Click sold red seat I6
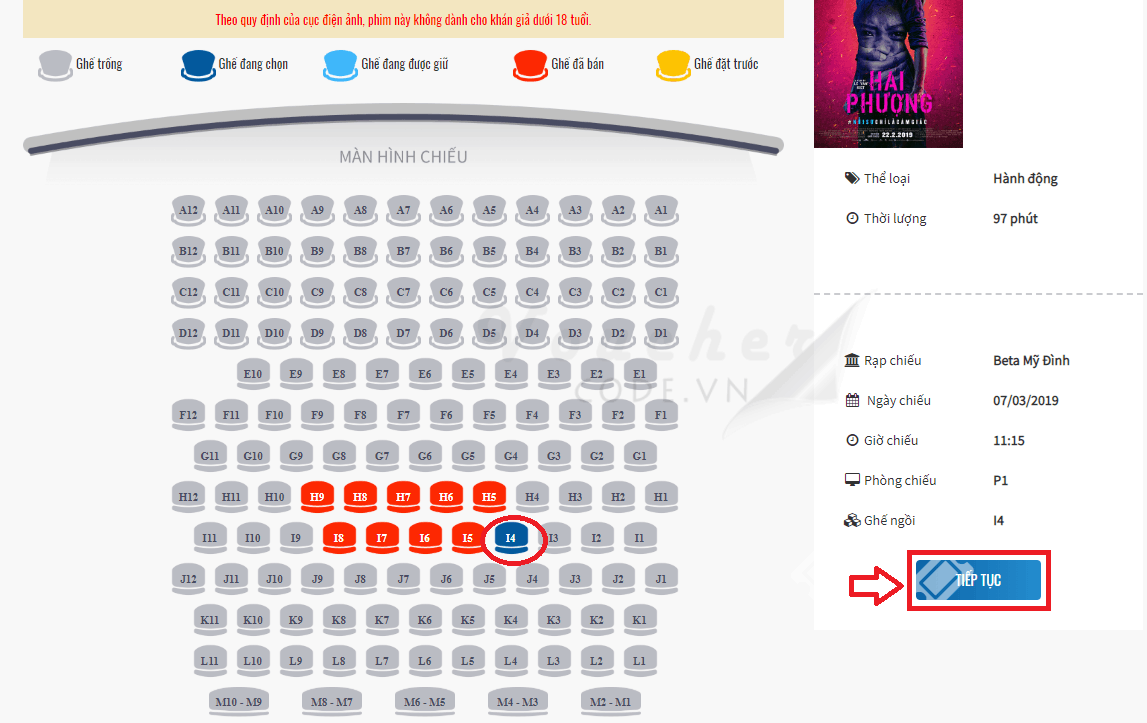This screenshot has width=1147, height=723. coord(425,539)
